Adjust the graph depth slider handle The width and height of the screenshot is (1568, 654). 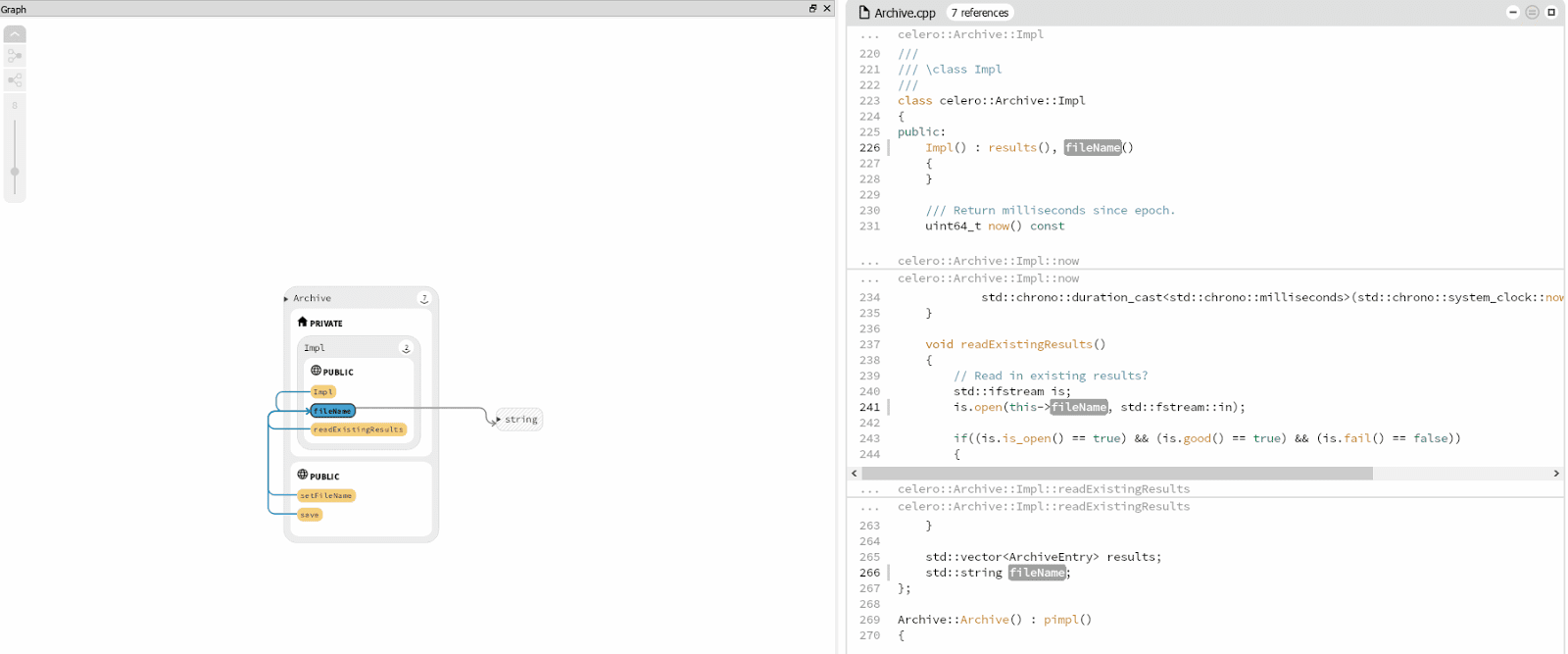point(15,172)
